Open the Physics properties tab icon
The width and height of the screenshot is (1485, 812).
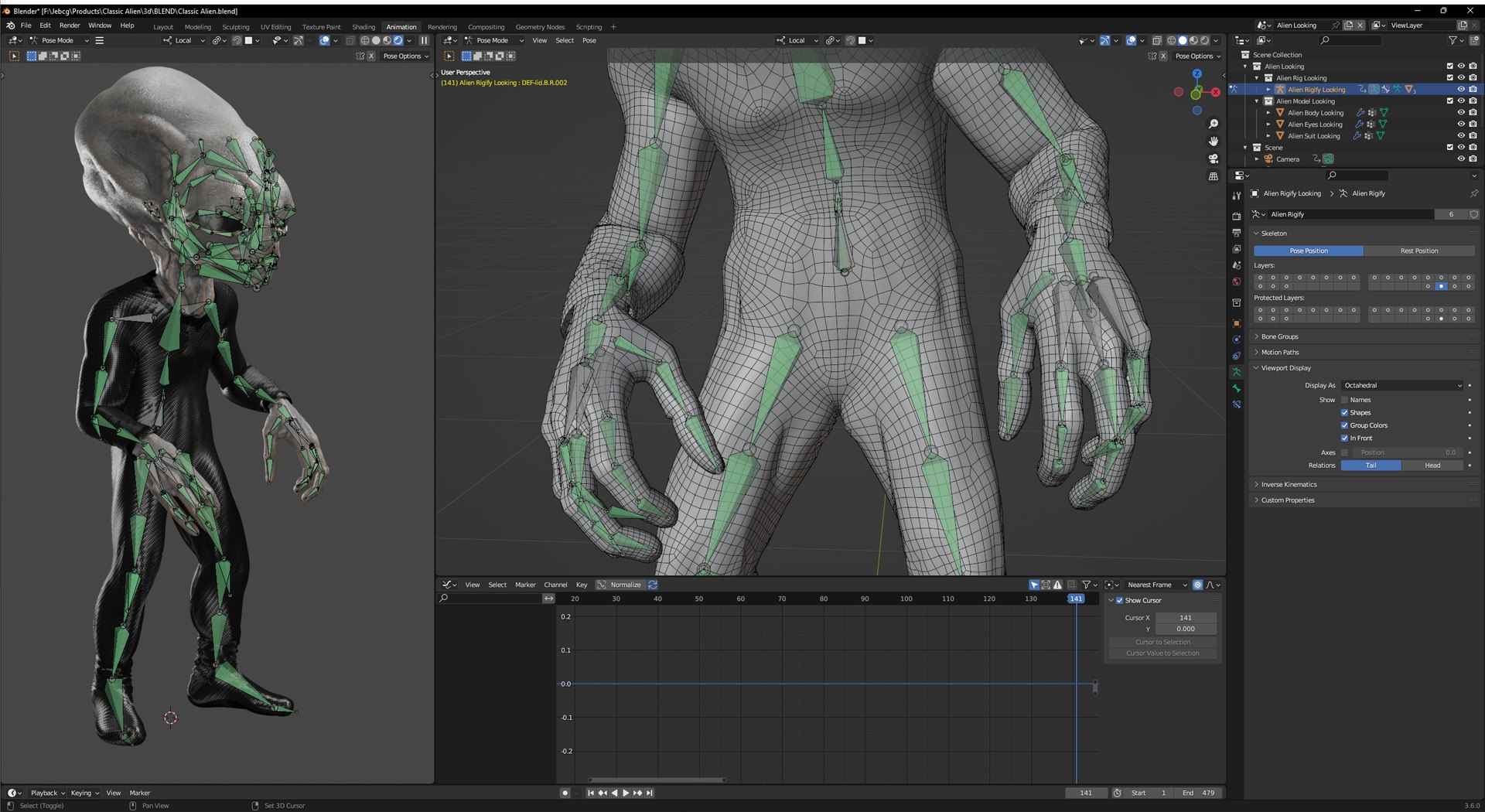(x=1236, y=339)
